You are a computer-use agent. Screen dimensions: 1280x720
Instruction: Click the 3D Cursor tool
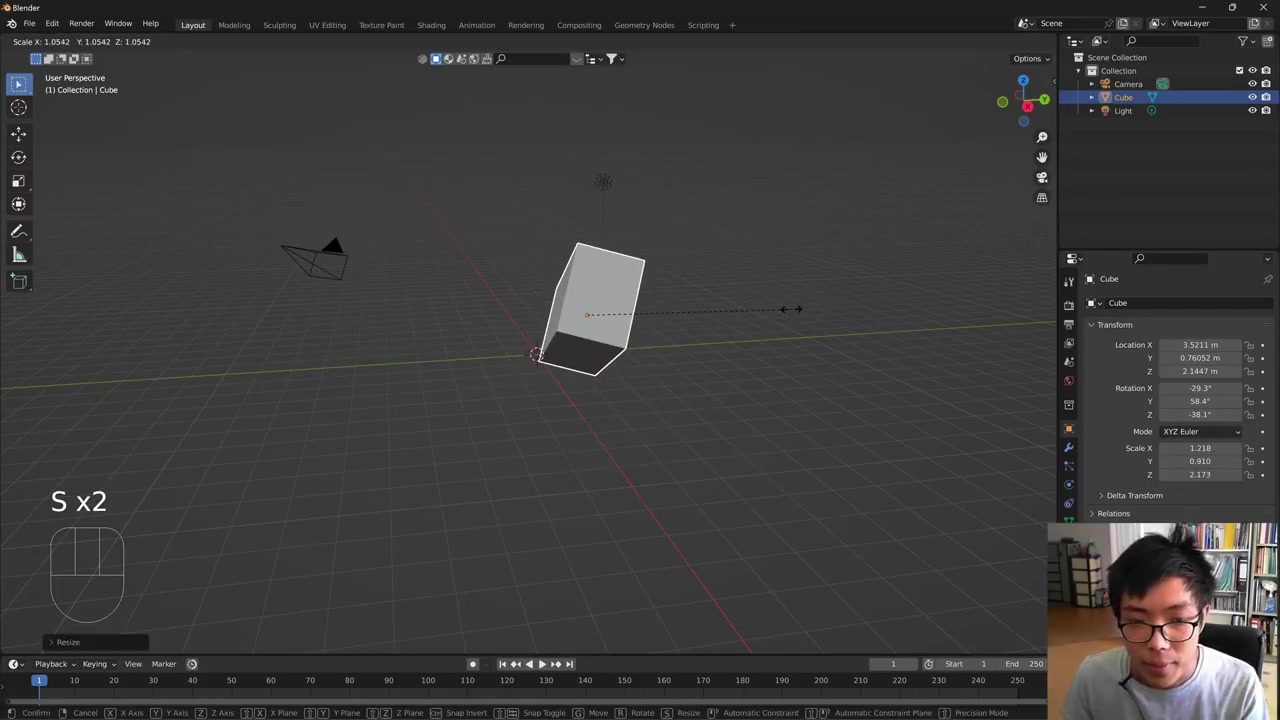point(18,108)
